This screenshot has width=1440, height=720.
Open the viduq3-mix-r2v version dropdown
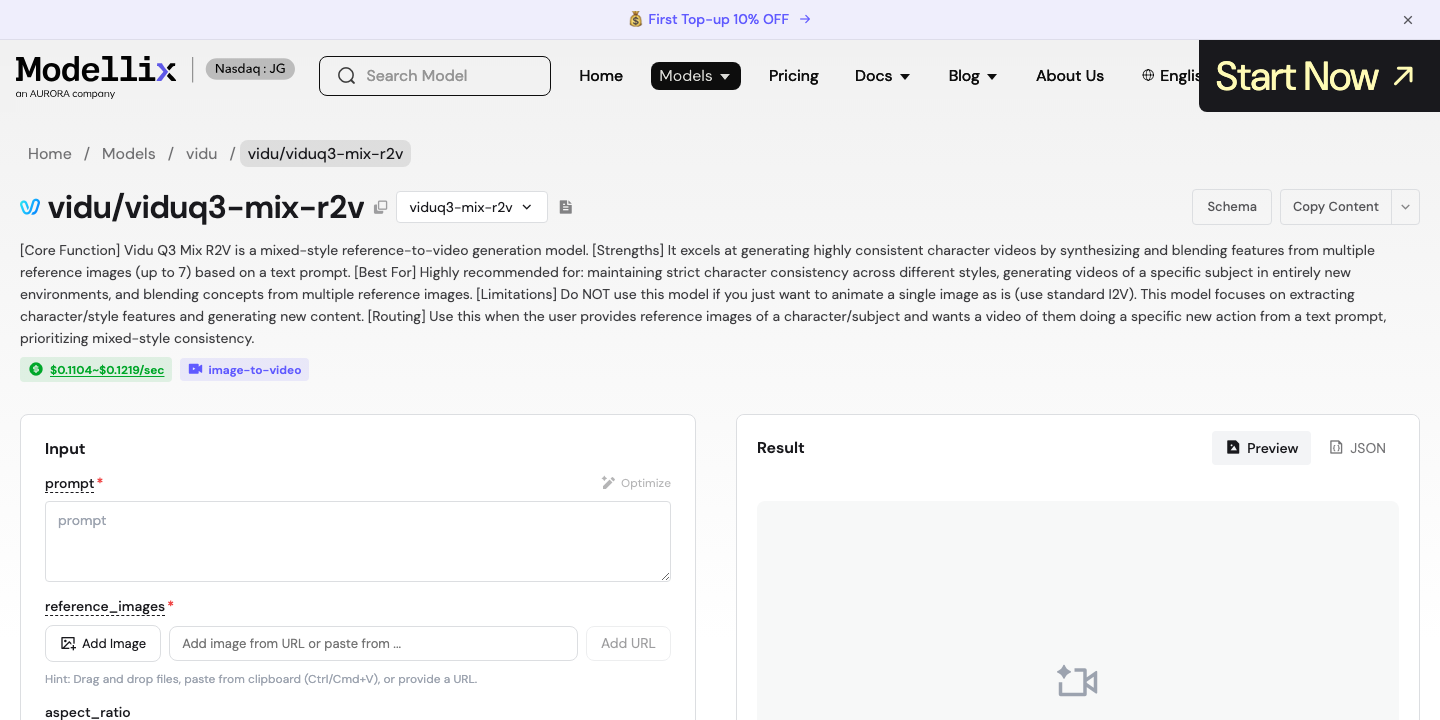[472, 207]
